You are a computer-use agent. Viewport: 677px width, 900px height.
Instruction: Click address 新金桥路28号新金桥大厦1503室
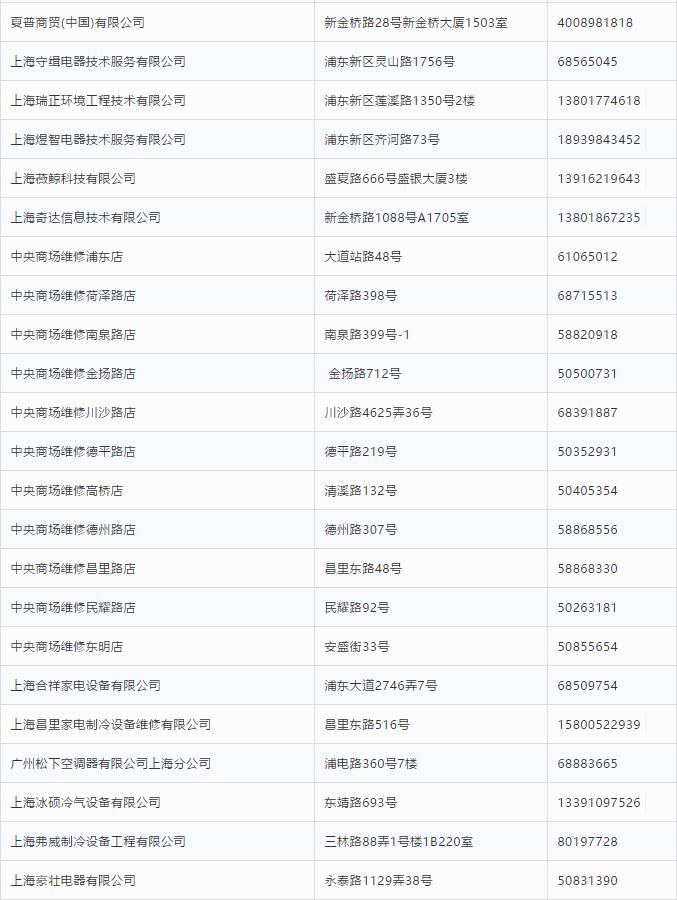pyautogui.click(x=416, y=22)
